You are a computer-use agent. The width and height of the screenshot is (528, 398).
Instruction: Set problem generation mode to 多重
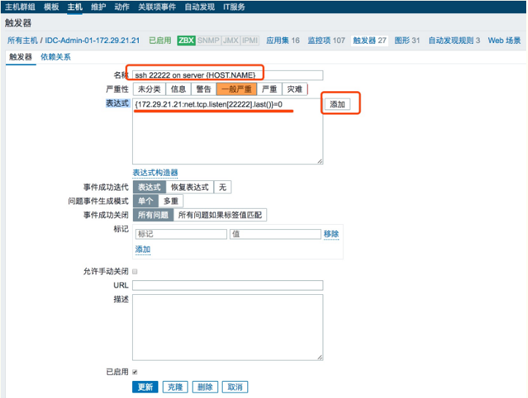(x=171, y=201)
